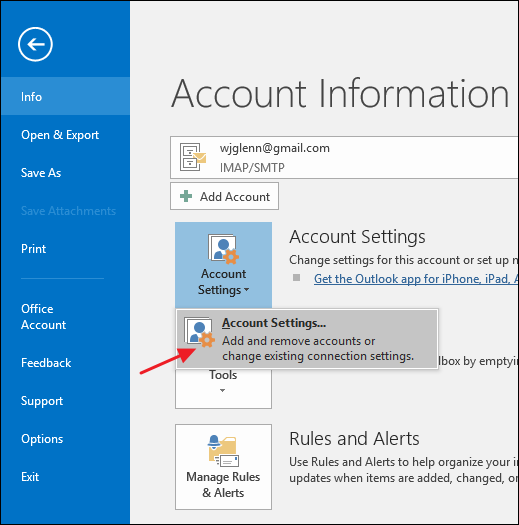Viewport: 519px width, 525px height.
Task: Open the Print page
Action: [65, 249]
